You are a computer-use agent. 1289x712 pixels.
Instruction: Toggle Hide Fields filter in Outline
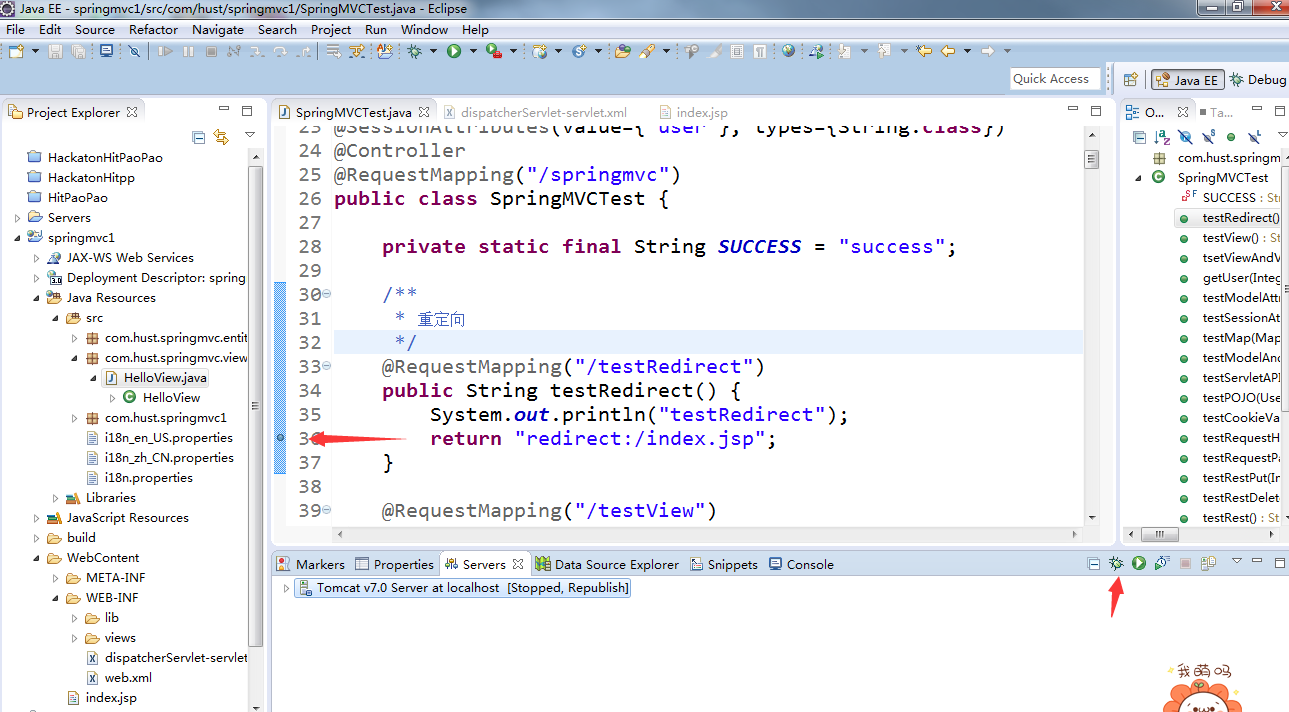[1185, 137]
